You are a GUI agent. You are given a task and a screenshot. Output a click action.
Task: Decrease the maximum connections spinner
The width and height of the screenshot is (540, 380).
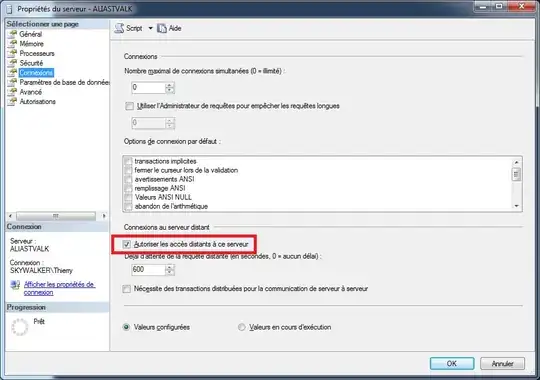point(170,90)
